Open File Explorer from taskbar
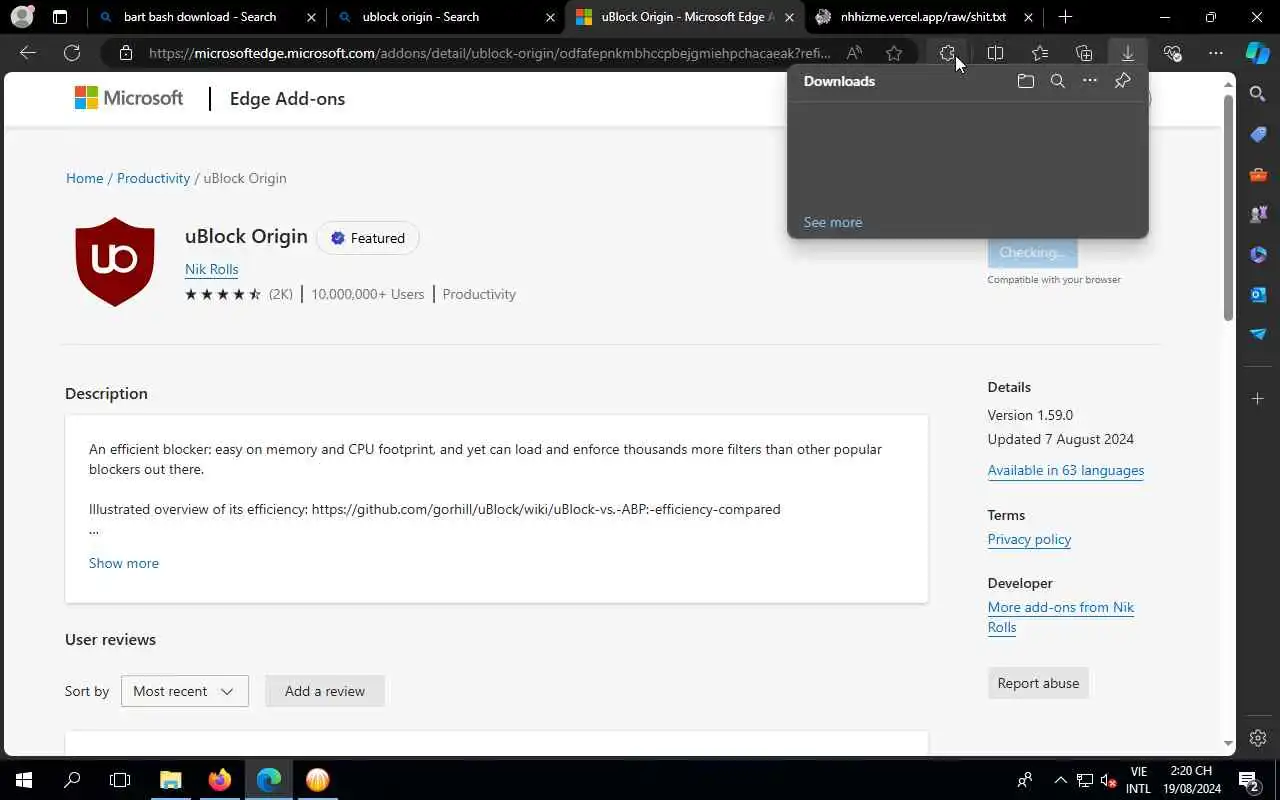The height and width of the screenshot is (800, 1280). (171, 780)
